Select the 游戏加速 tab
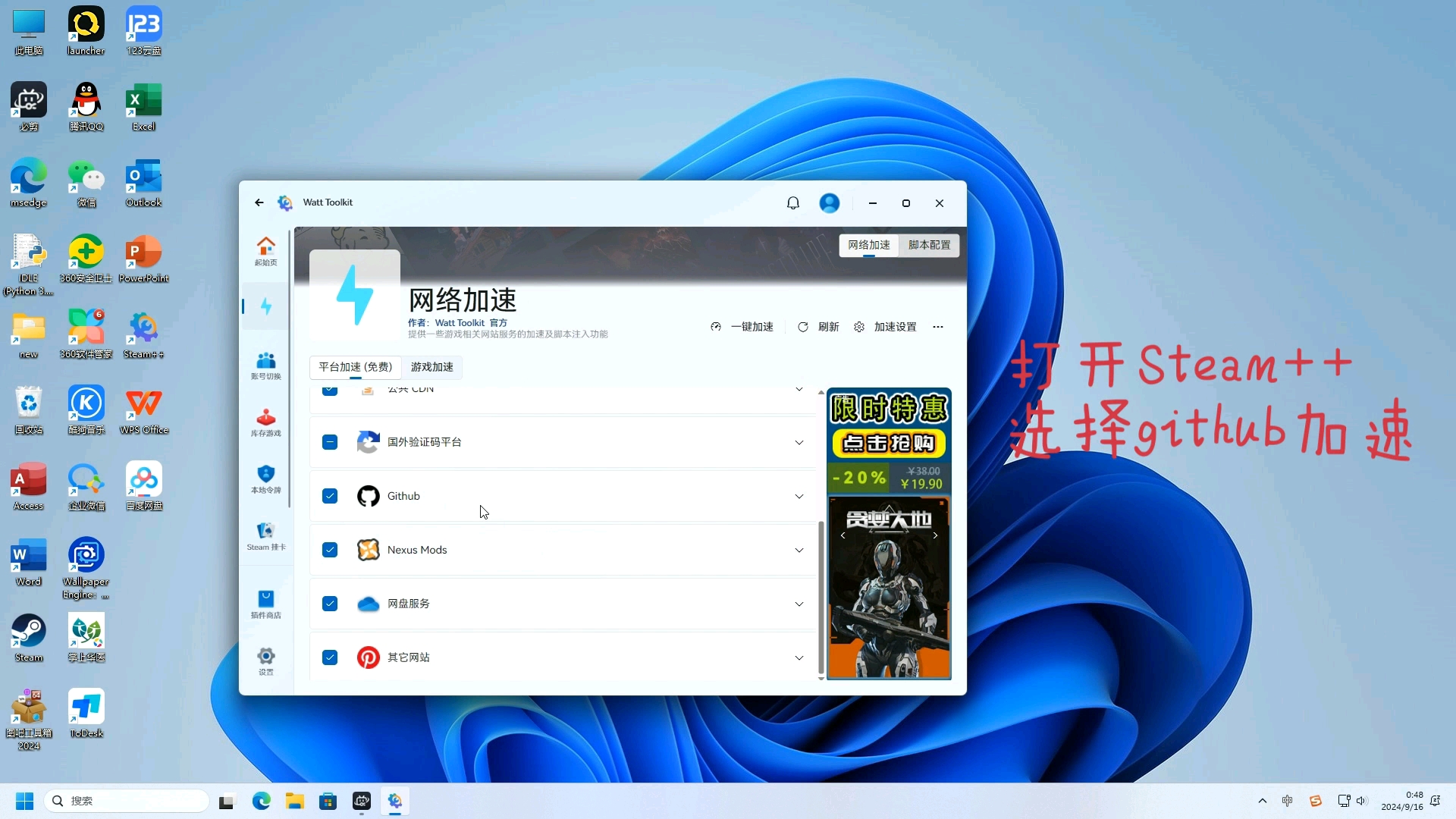The height and width of the screenshot is (819, 1456). click(x=432, y=367)
